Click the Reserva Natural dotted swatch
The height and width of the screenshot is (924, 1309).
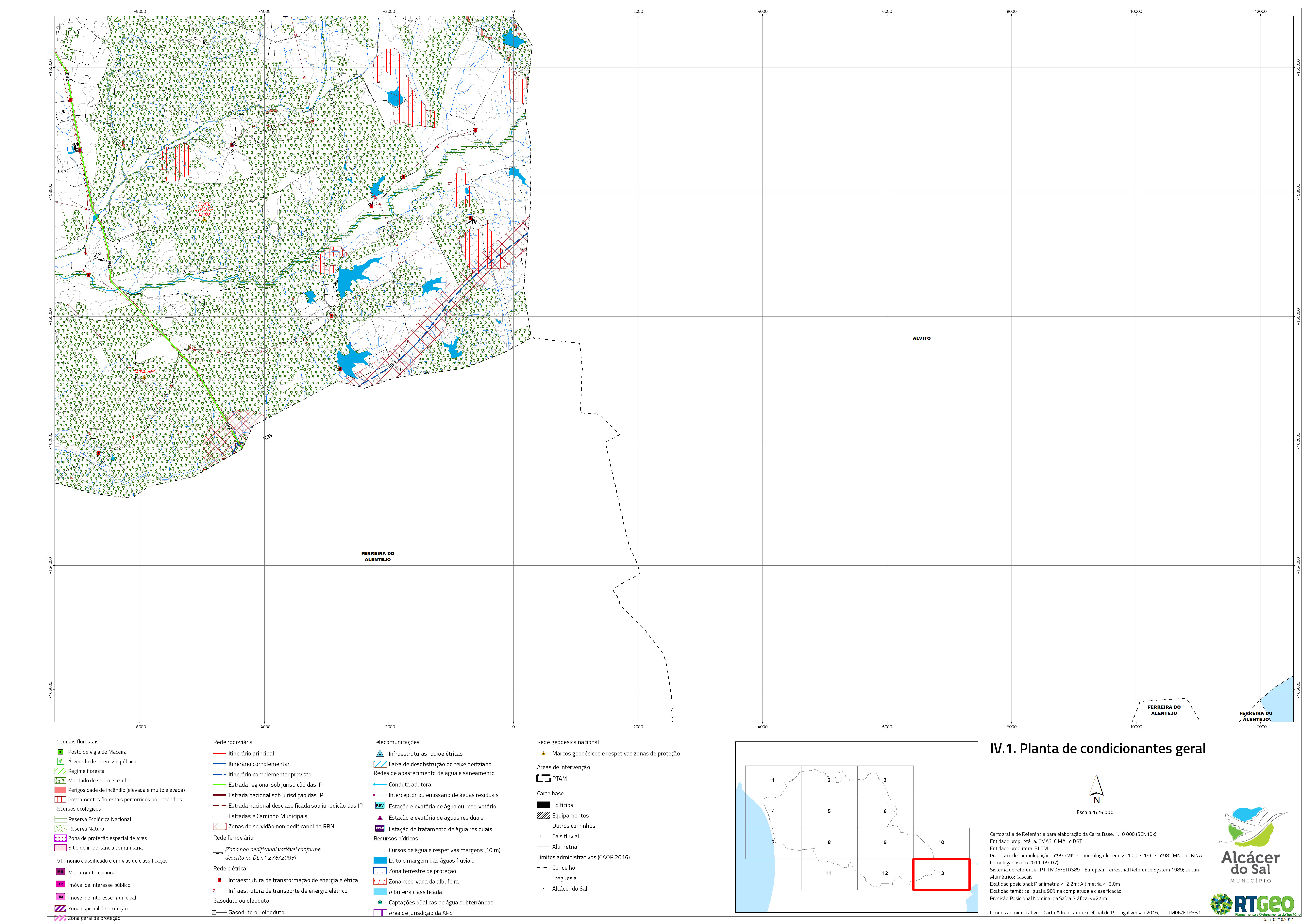[x=60, y=829]
